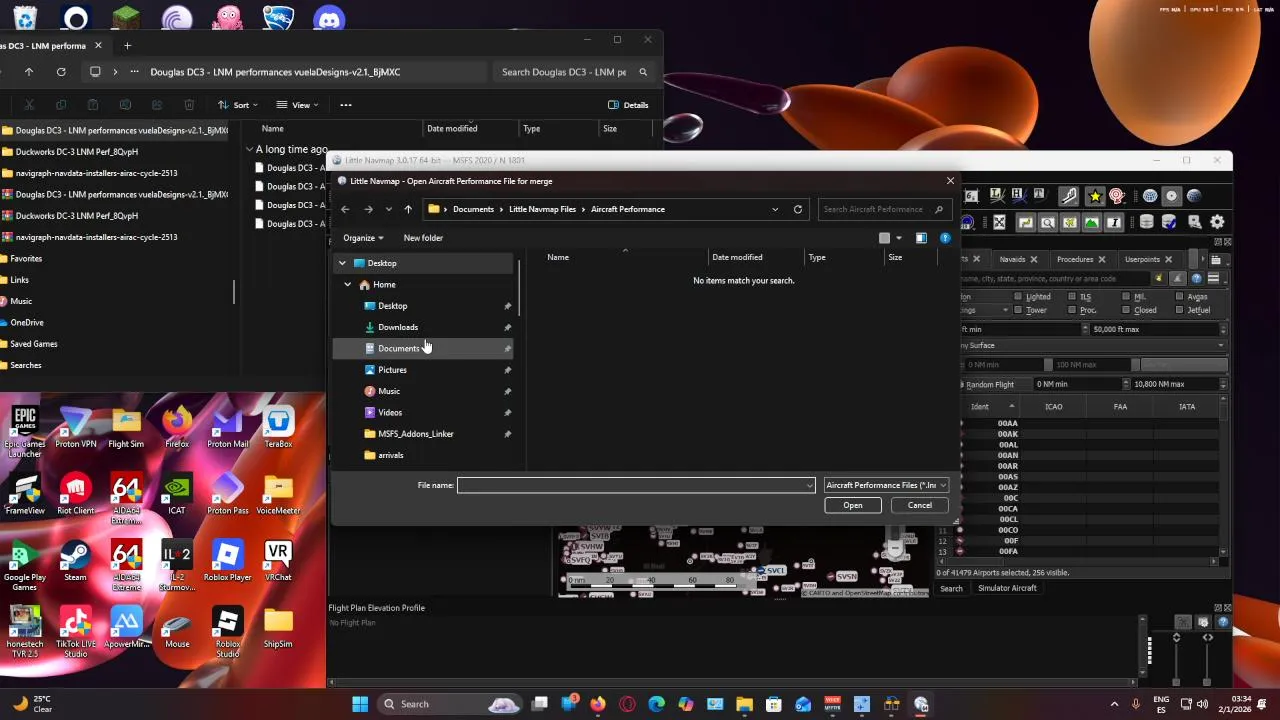Viewport: 1280px width, 720px height.
Task: Click the yellow star userpoints icon in Little Navmap
Action: click(1095, 196)
